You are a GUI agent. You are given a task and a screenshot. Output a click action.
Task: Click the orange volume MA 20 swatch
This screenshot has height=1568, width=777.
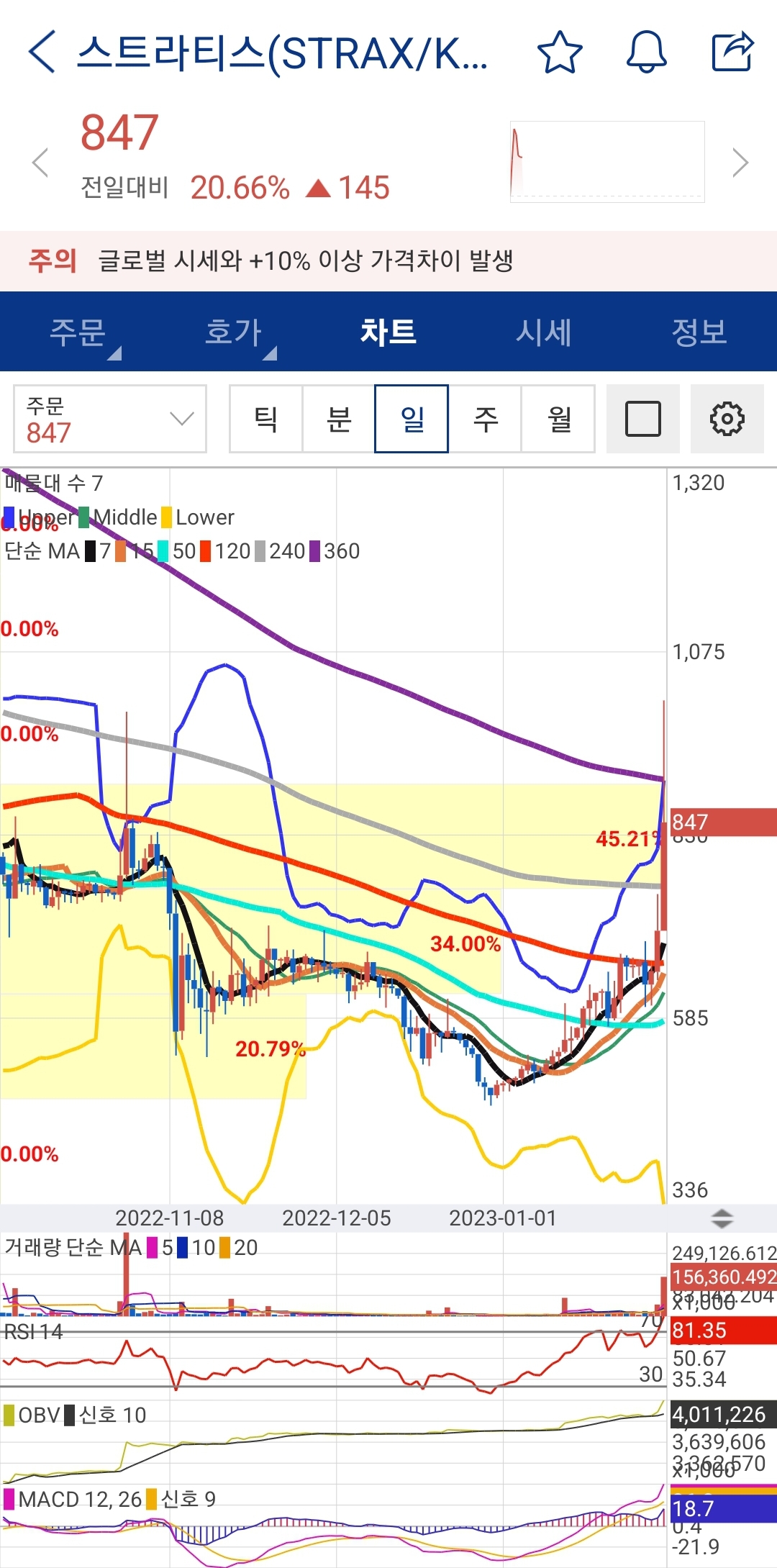coord(224,1247)
